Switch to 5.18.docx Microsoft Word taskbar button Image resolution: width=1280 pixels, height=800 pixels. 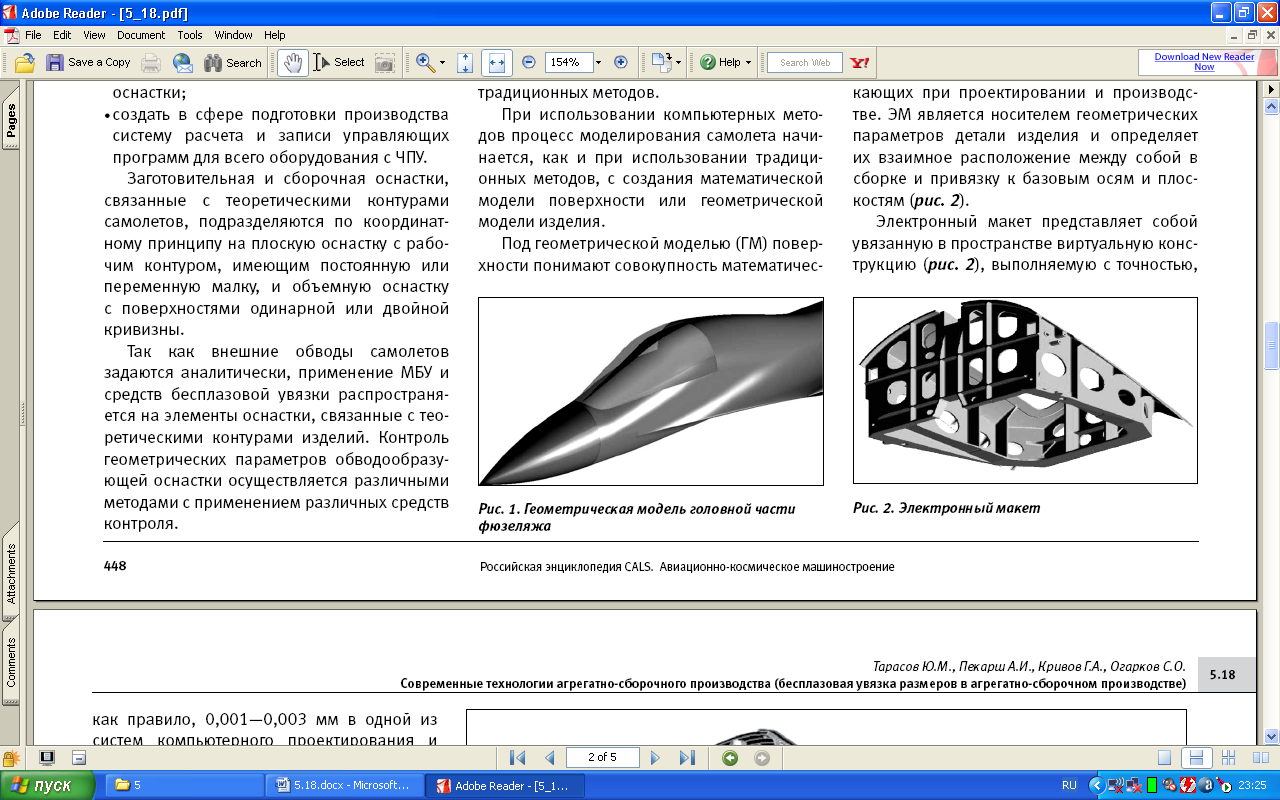pyautogui.click(x=346, y=785)
